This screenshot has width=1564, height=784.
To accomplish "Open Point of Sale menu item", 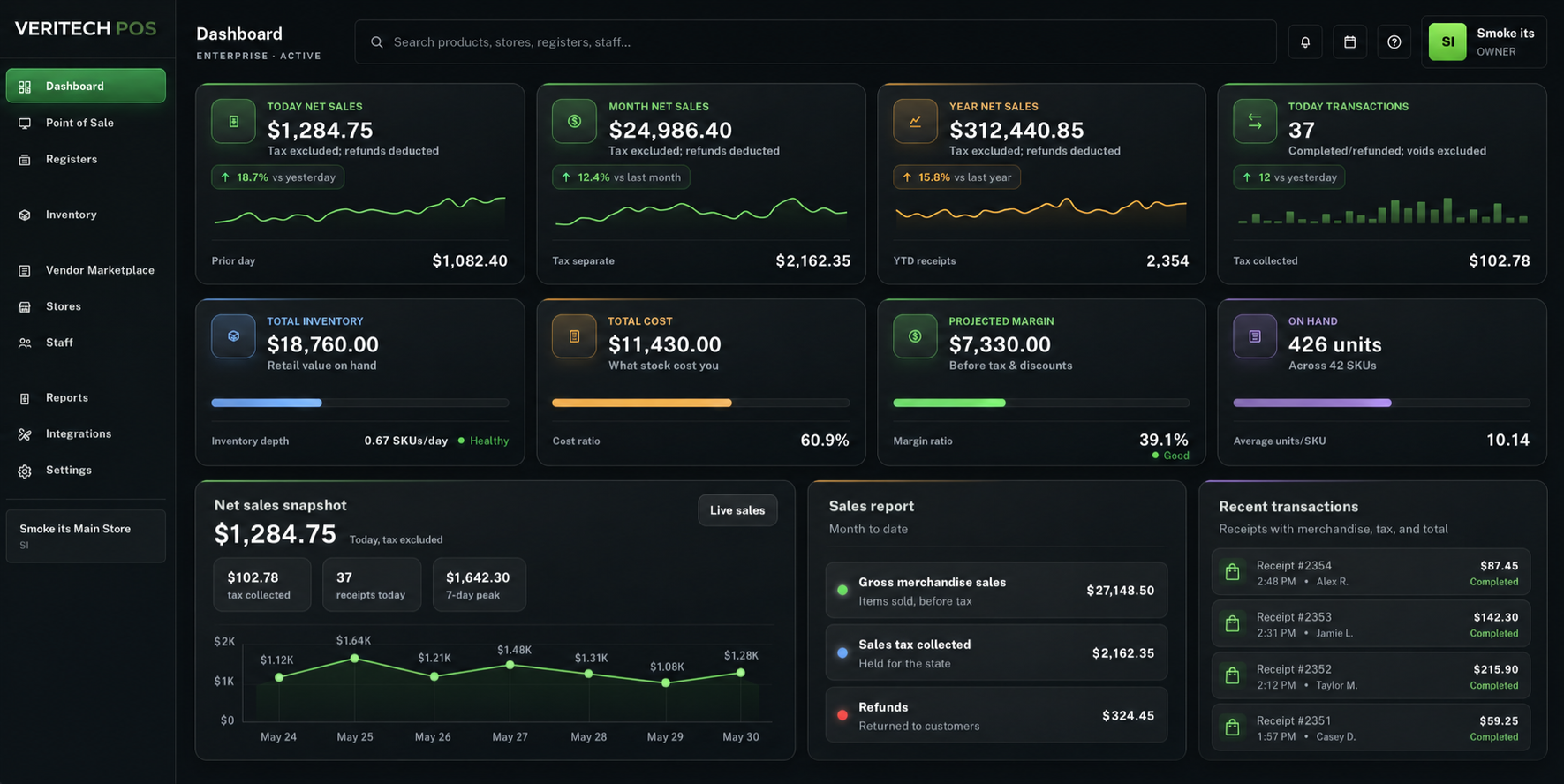I will (86, 123).
